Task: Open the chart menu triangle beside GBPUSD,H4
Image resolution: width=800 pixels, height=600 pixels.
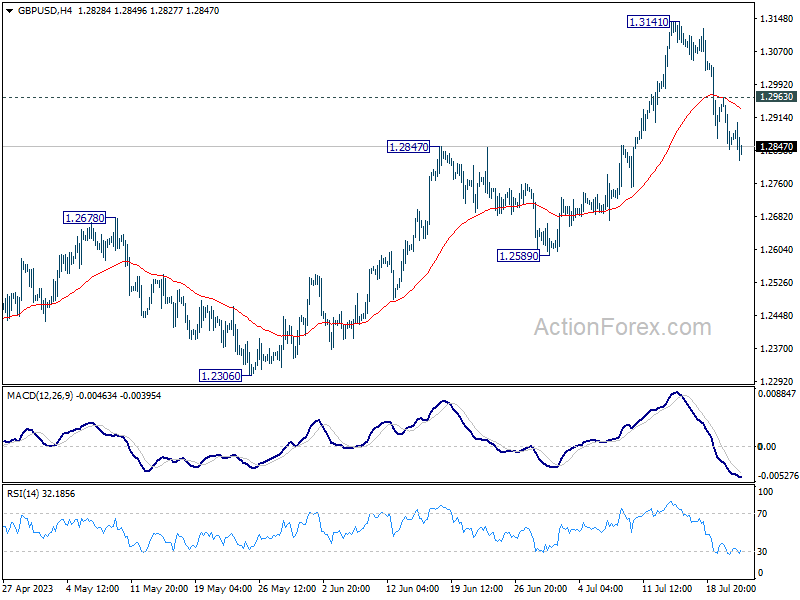Action: point(10,11)
